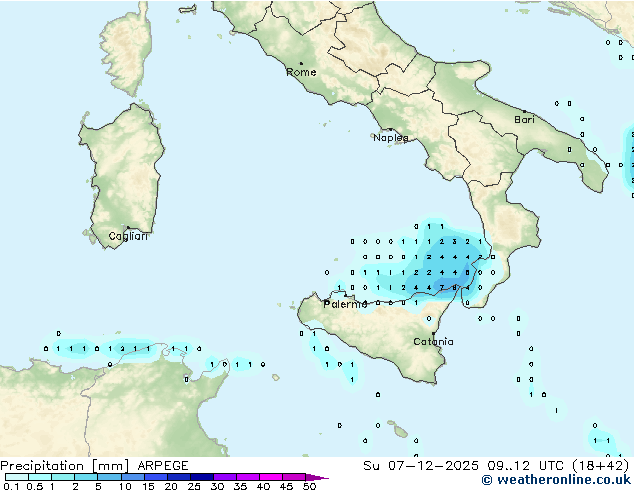
Task: Click the Rome city label
Action: coord(301,72)
